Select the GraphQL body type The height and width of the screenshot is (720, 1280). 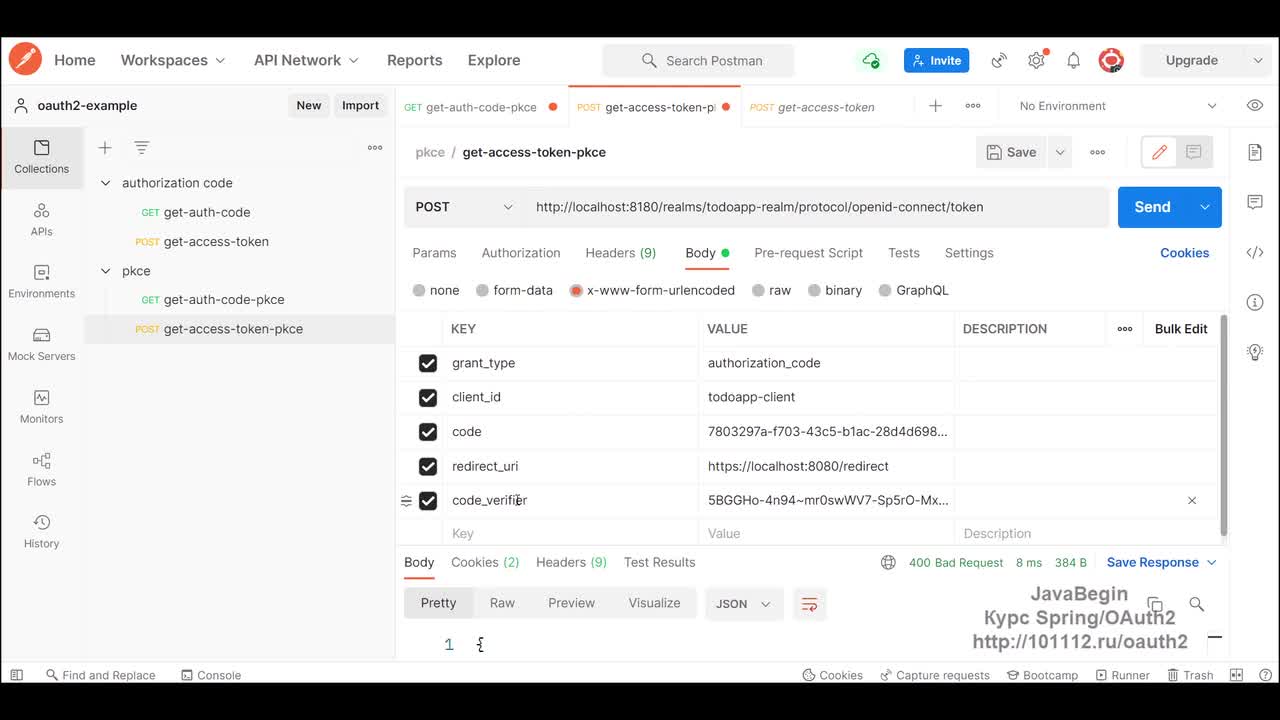(x=913, y=290)
